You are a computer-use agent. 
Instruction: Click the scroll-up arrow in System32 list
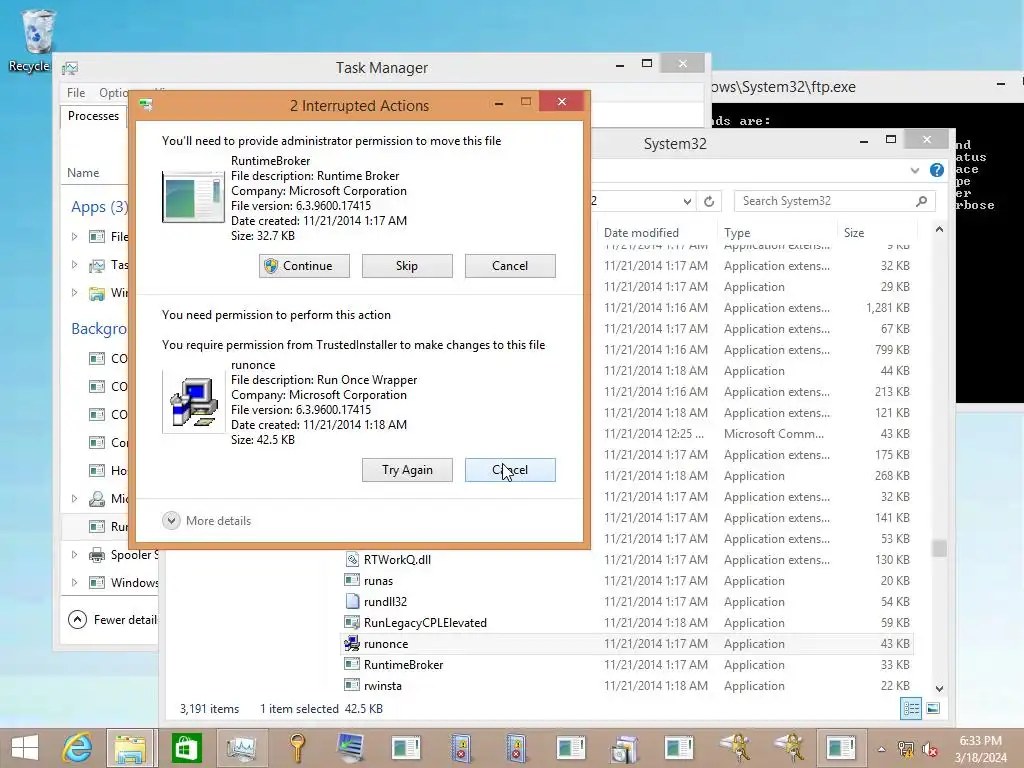pos(939,229)
